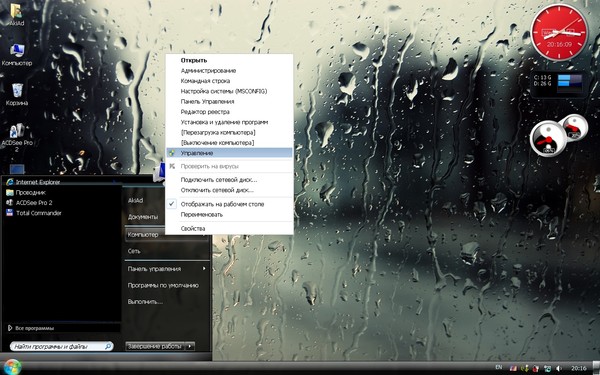Click the teal network tray icon
Image resolution: width=600 pixels, height=375 pixels.
tap(548, 368)
